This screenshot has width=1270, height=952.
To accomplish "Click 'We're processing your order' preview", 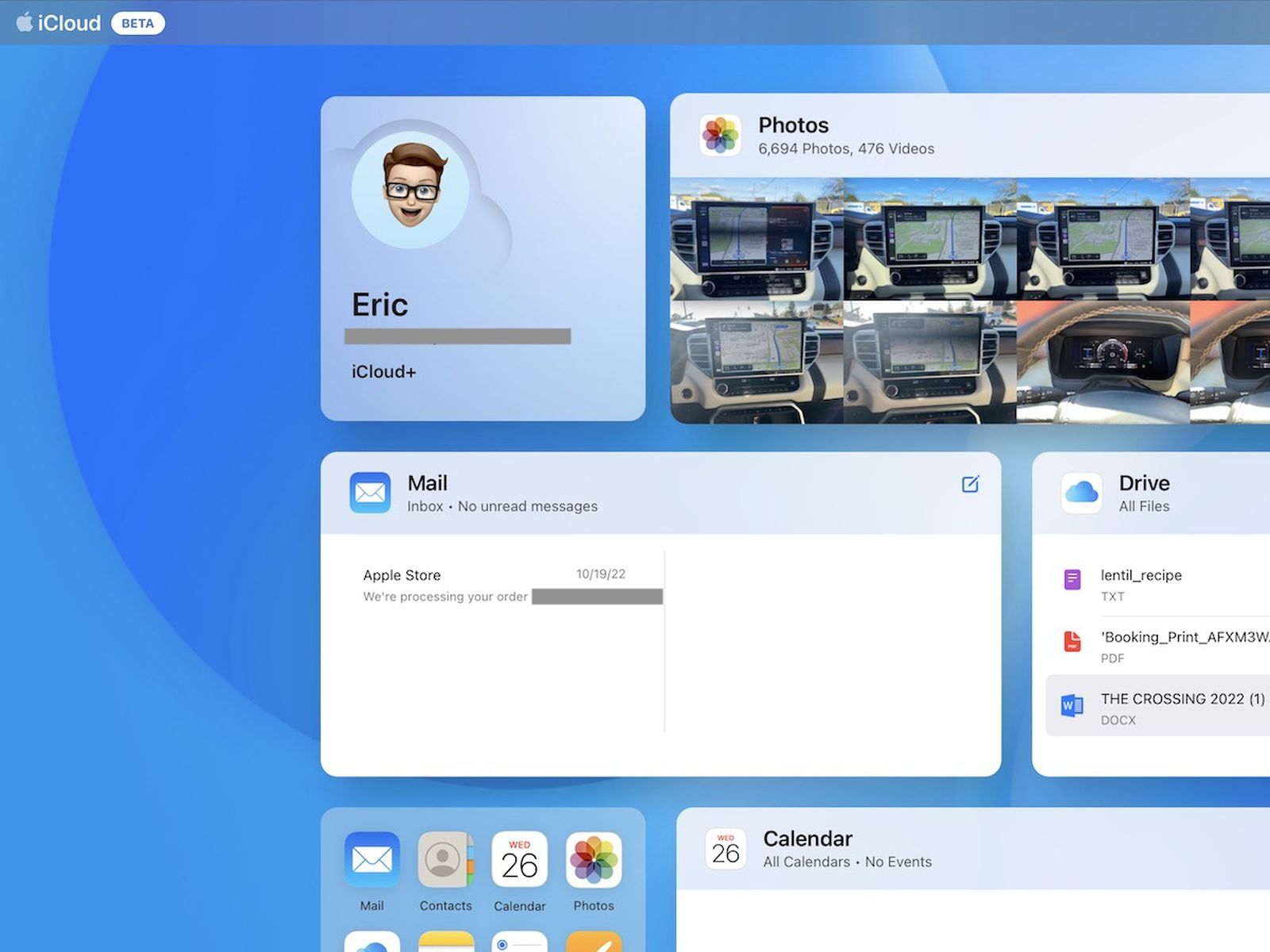I will pyautogui.click(x=445, y=597).
